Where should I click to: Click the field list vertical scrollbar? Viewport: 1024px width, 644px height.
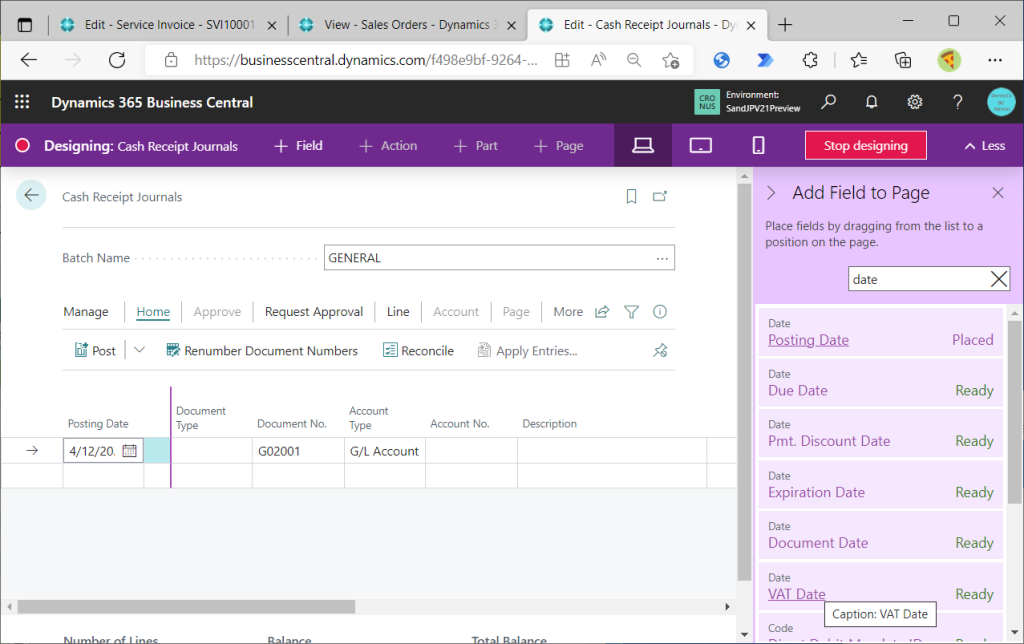(x=1014, y=412)
